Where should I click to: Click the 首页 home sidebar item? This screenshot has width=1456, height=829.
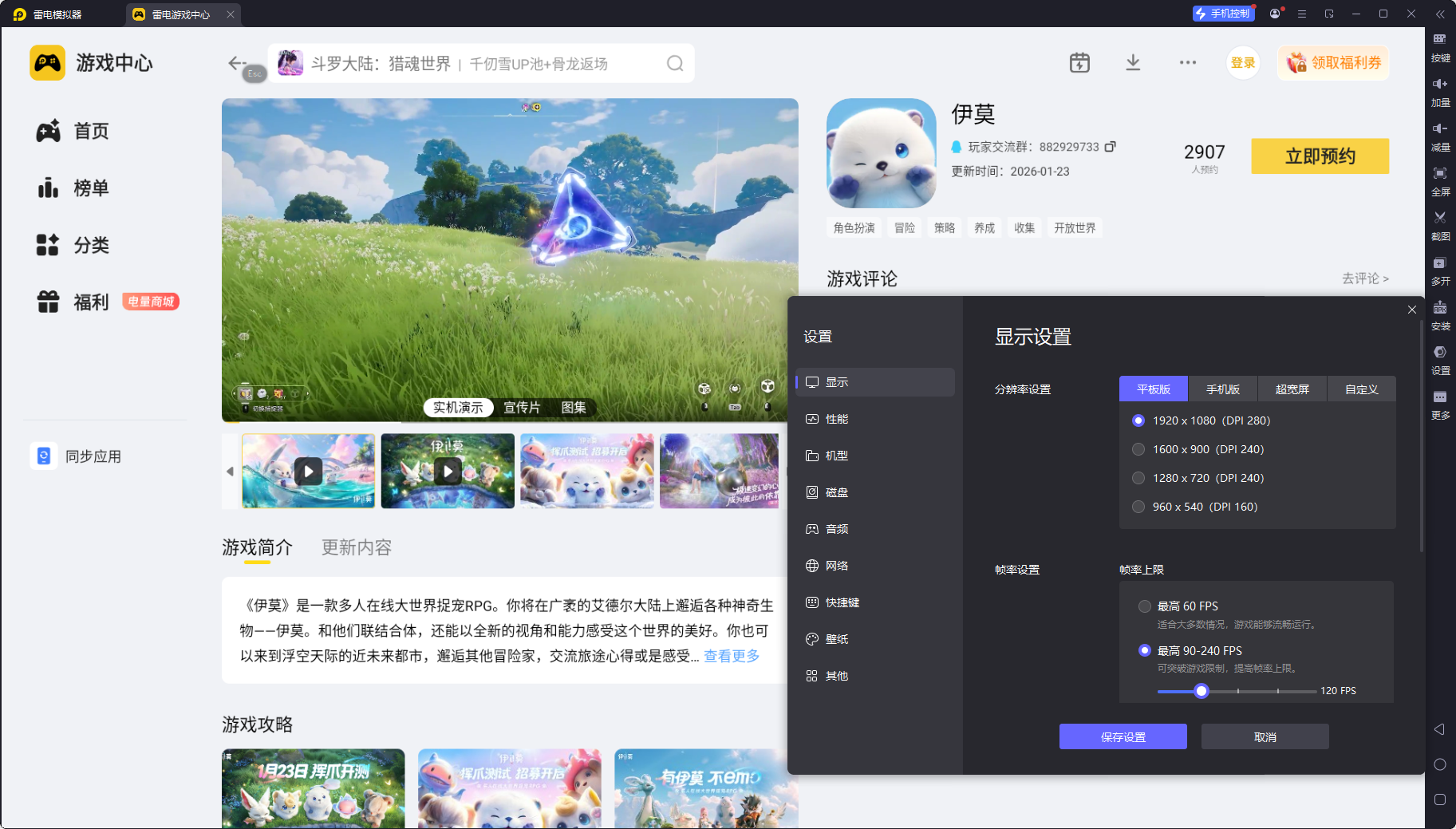[73, 131]
